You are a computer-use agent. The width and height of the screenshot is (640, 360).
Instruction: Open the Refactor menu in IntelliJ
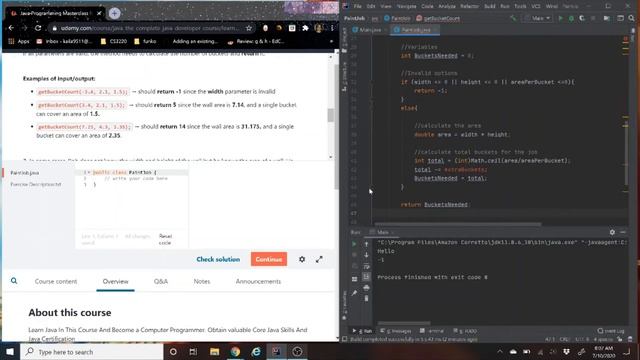click(x=469, y=6)
